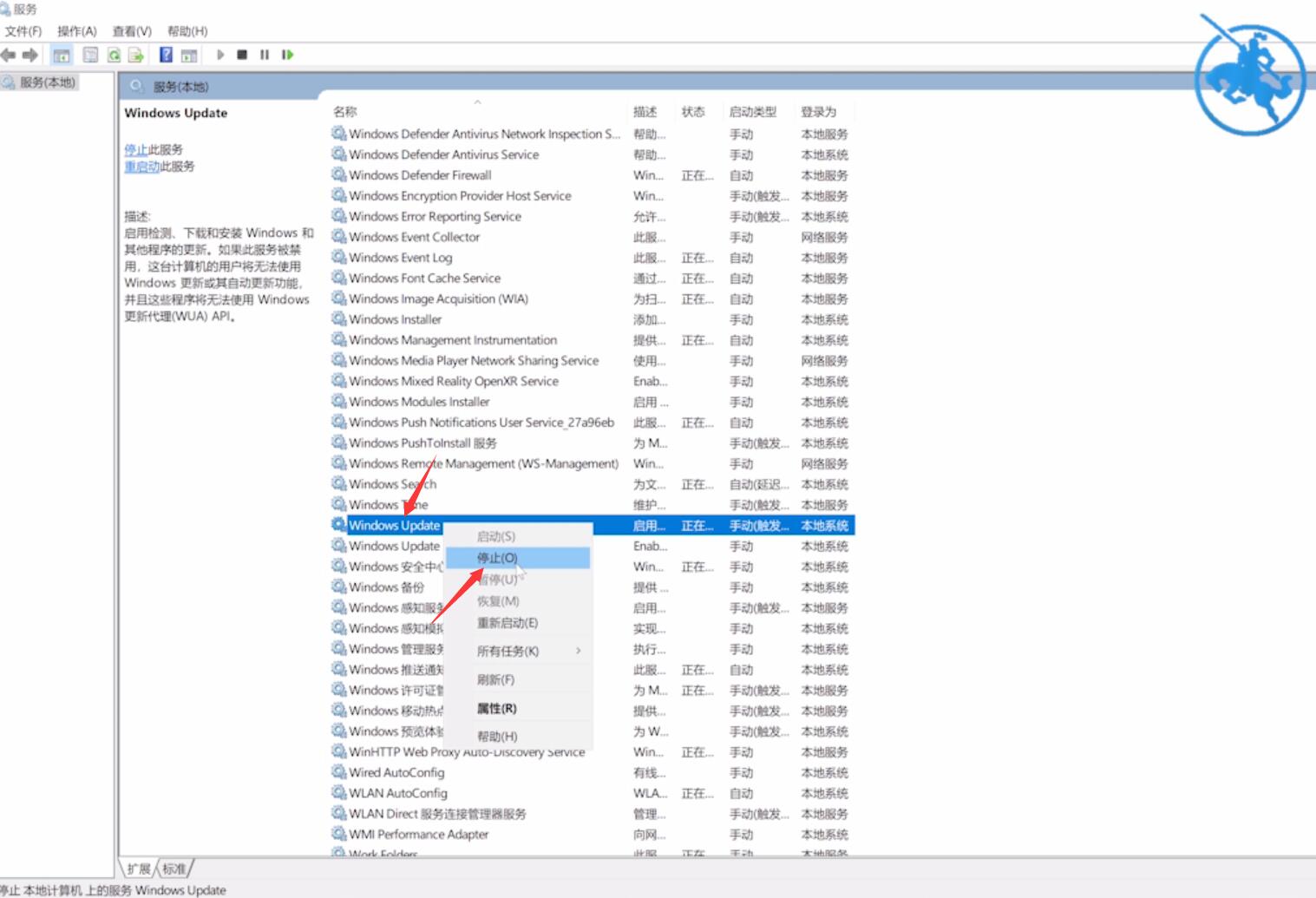Click the Restart Service toolbar icon
The height and width of the screenshot is (898, 1316).
click(x=287, y=55)
